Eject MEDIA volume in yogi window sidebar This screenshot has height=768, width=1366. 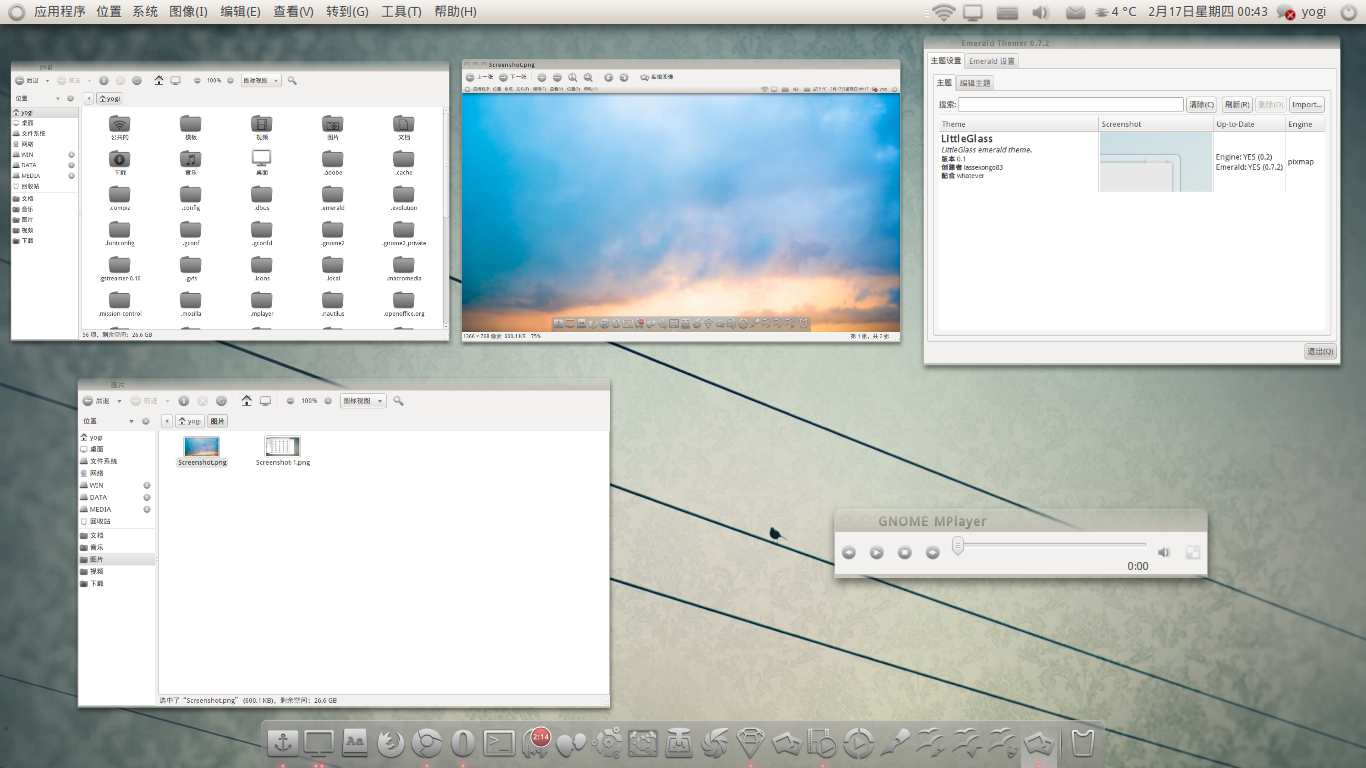[71, 176]
